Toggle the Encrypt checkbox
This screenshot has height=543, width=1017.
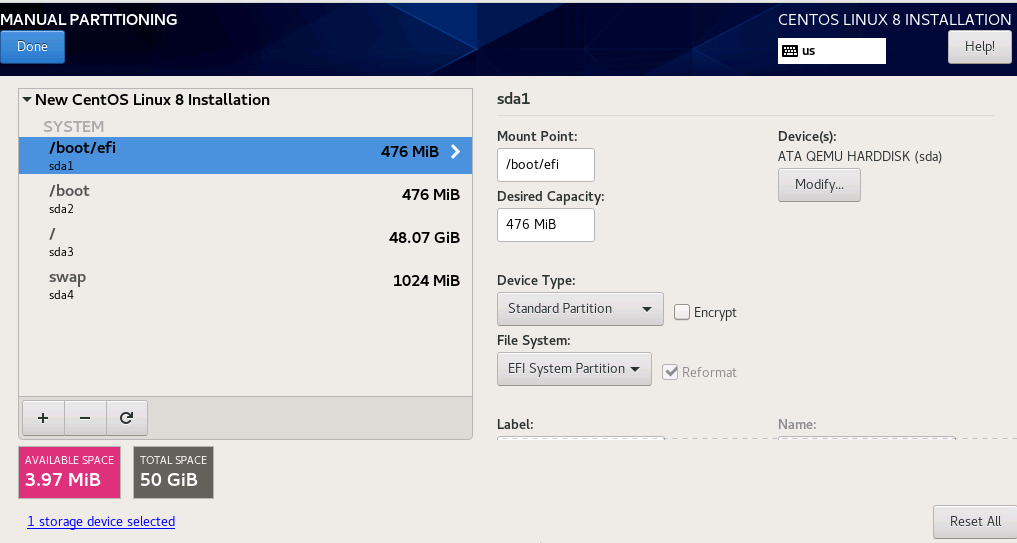(682, 312)
